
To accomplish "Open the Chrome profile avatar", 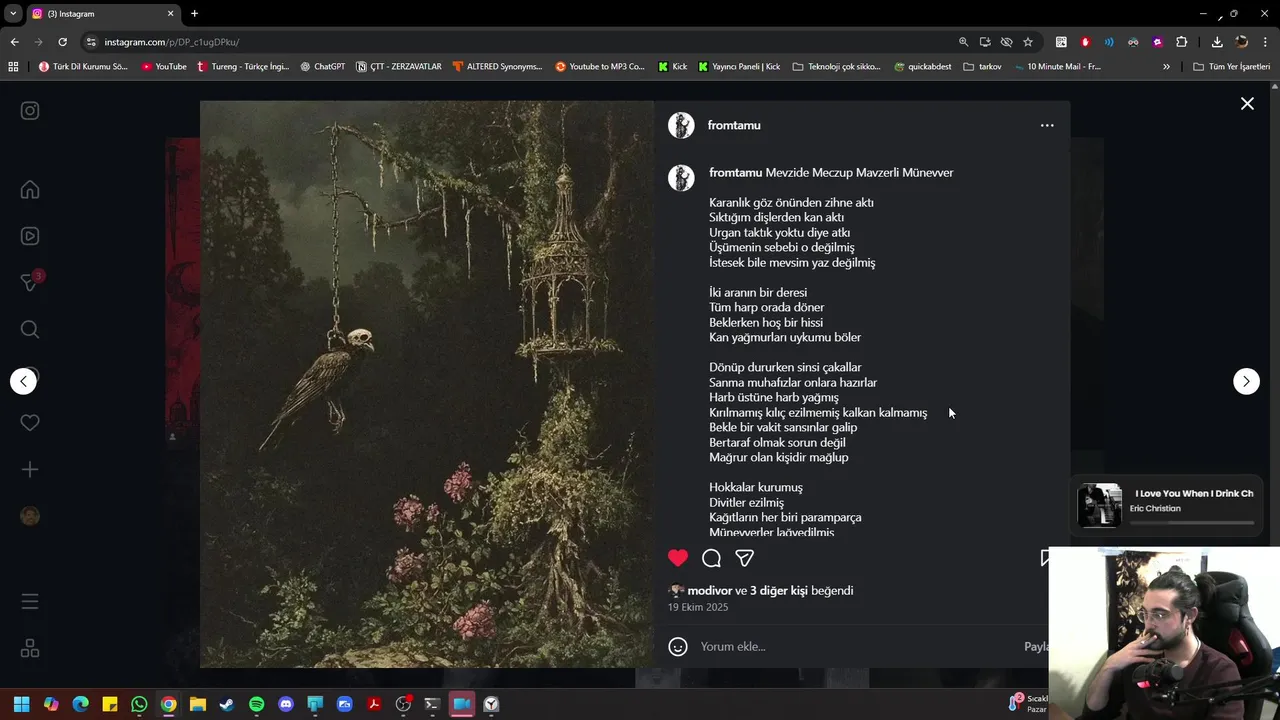I will 1241,42.
